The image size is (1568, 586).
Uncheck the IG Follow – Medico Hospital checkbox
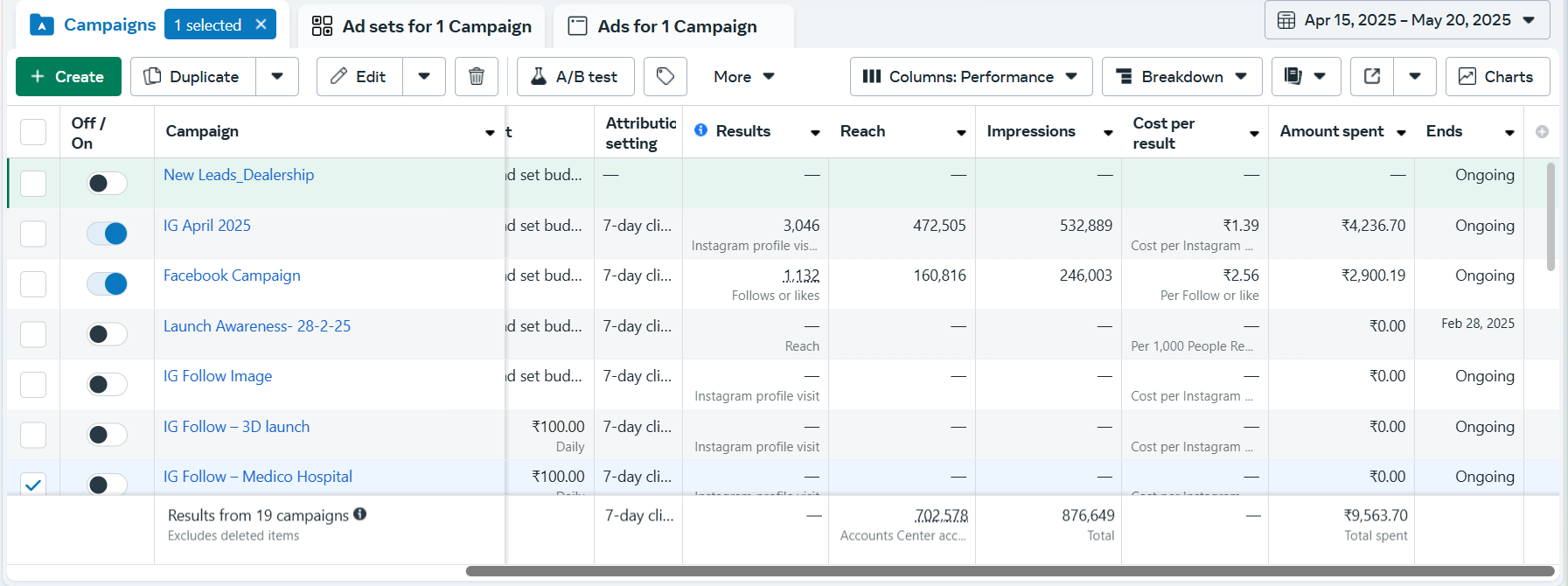point(33,484)
